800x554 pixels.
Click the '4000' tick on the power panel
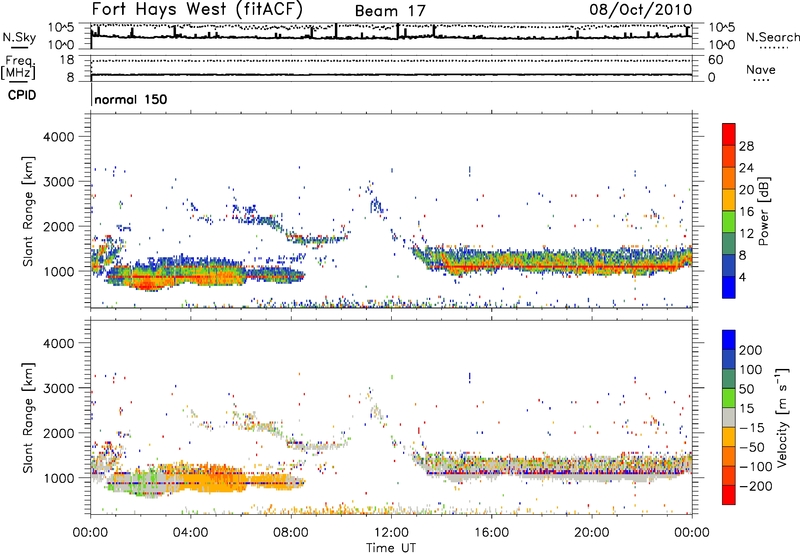point(58,137)
